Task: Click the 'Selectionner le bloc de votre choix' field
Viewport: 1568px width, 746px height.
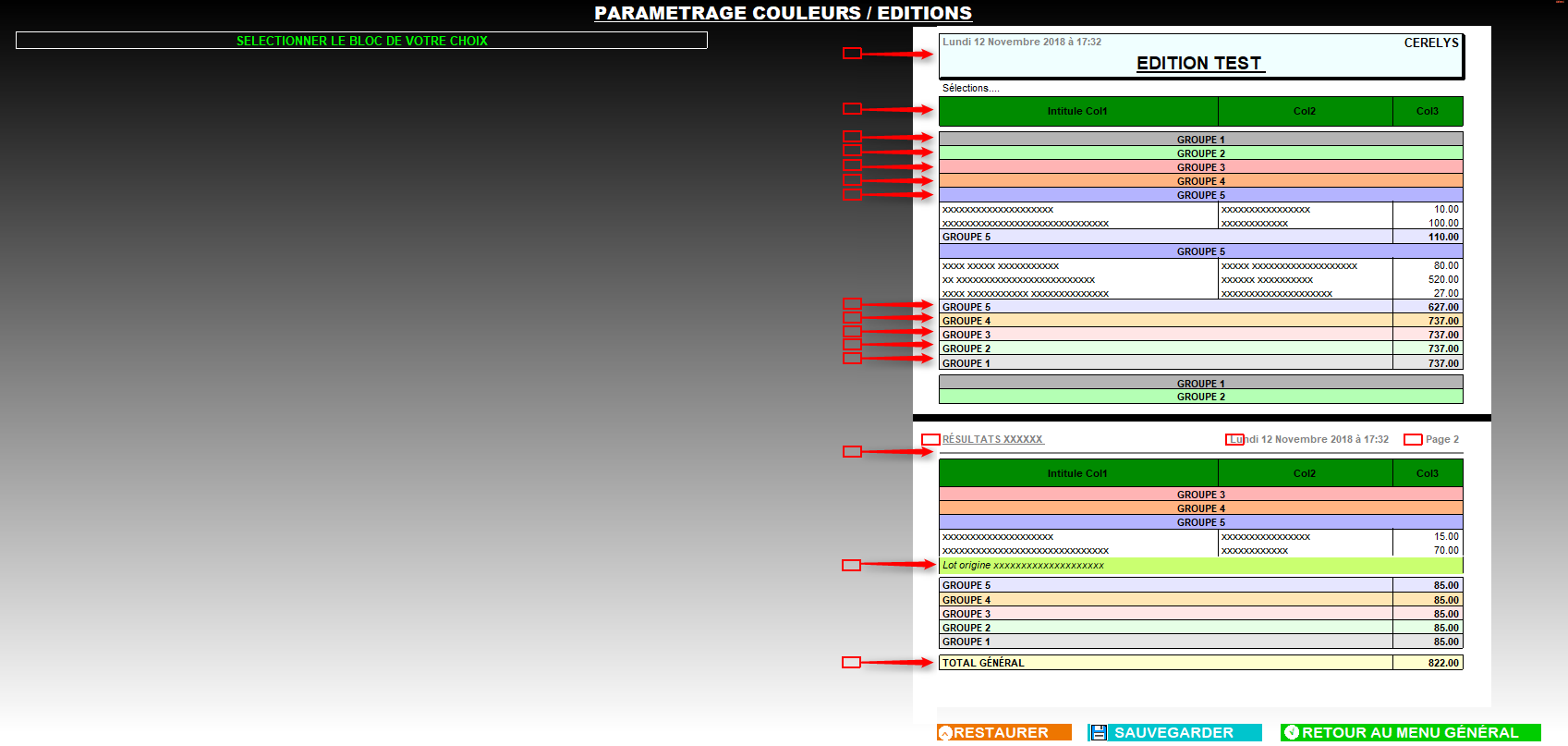Action: (x=361, y=41)
